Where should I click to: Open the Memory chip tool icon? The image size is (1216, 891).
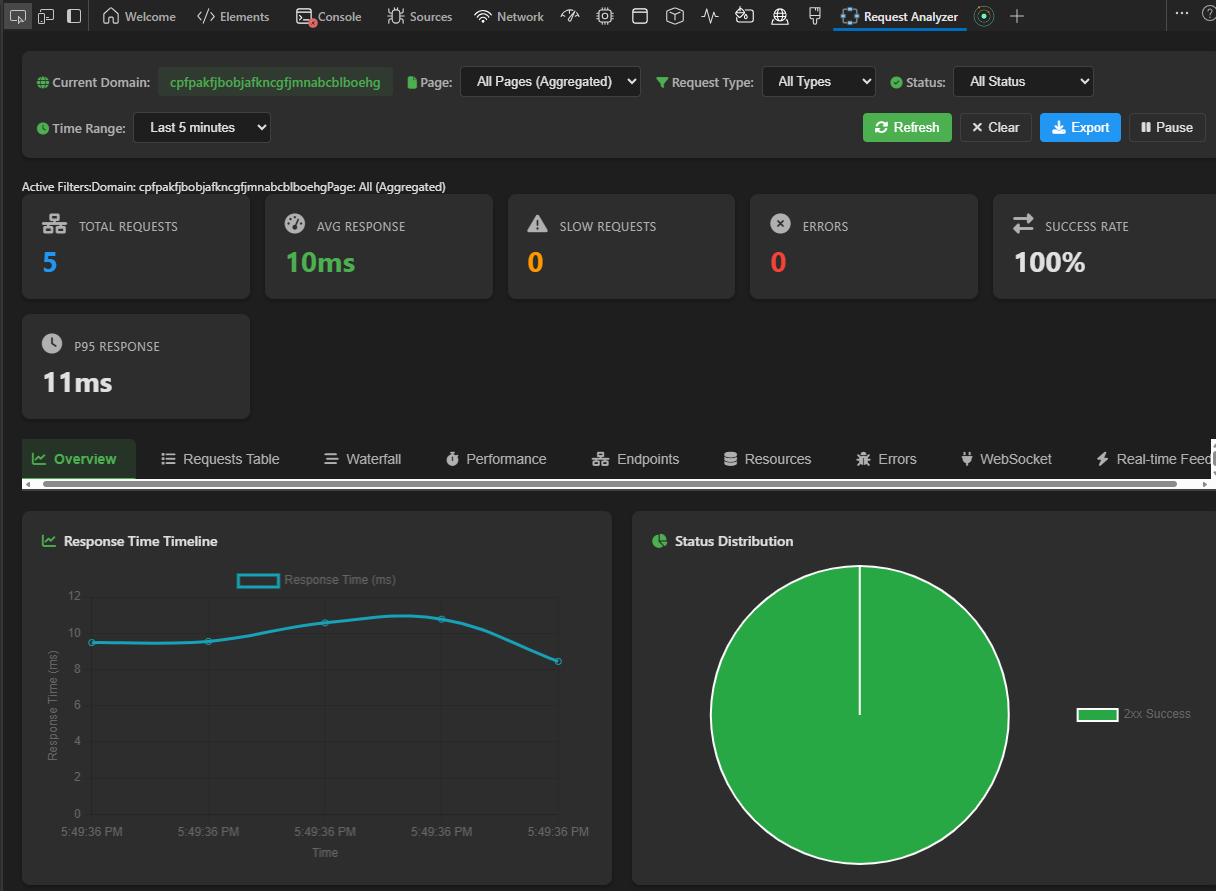pyautogui.click(x=605, y=16)
